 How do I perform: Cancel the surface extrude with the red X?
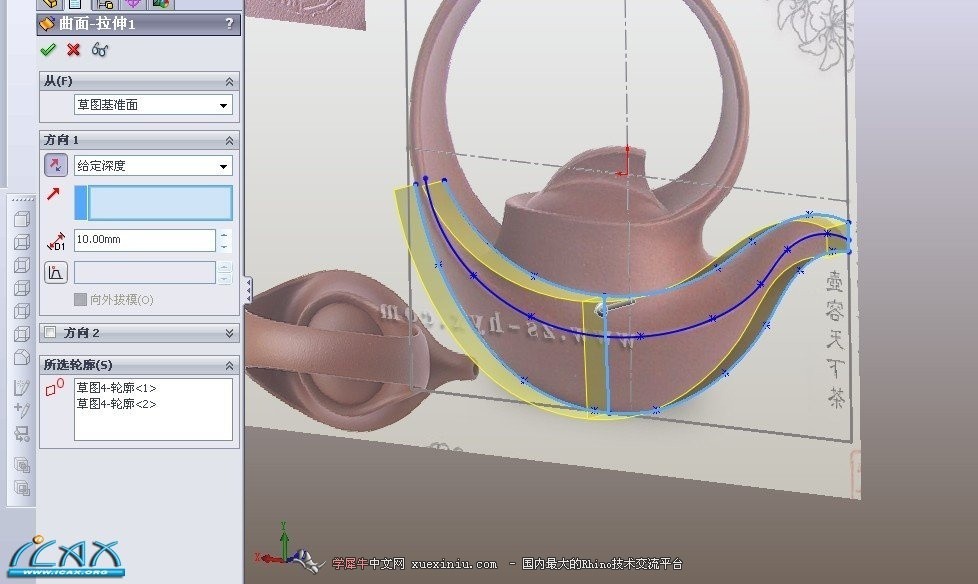coord(74,50)
